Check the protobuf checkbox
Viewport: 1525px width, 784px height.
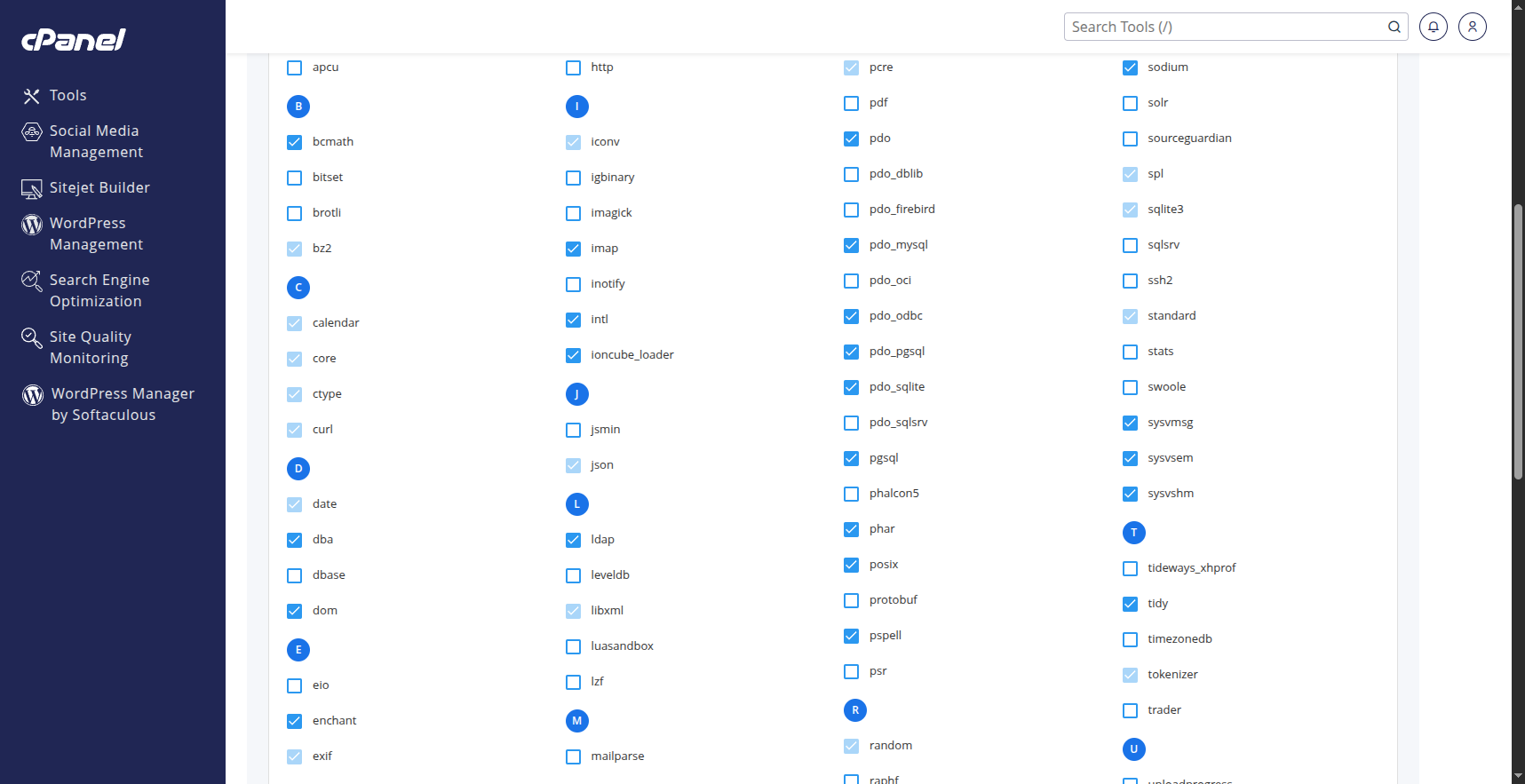coord(852,600)
